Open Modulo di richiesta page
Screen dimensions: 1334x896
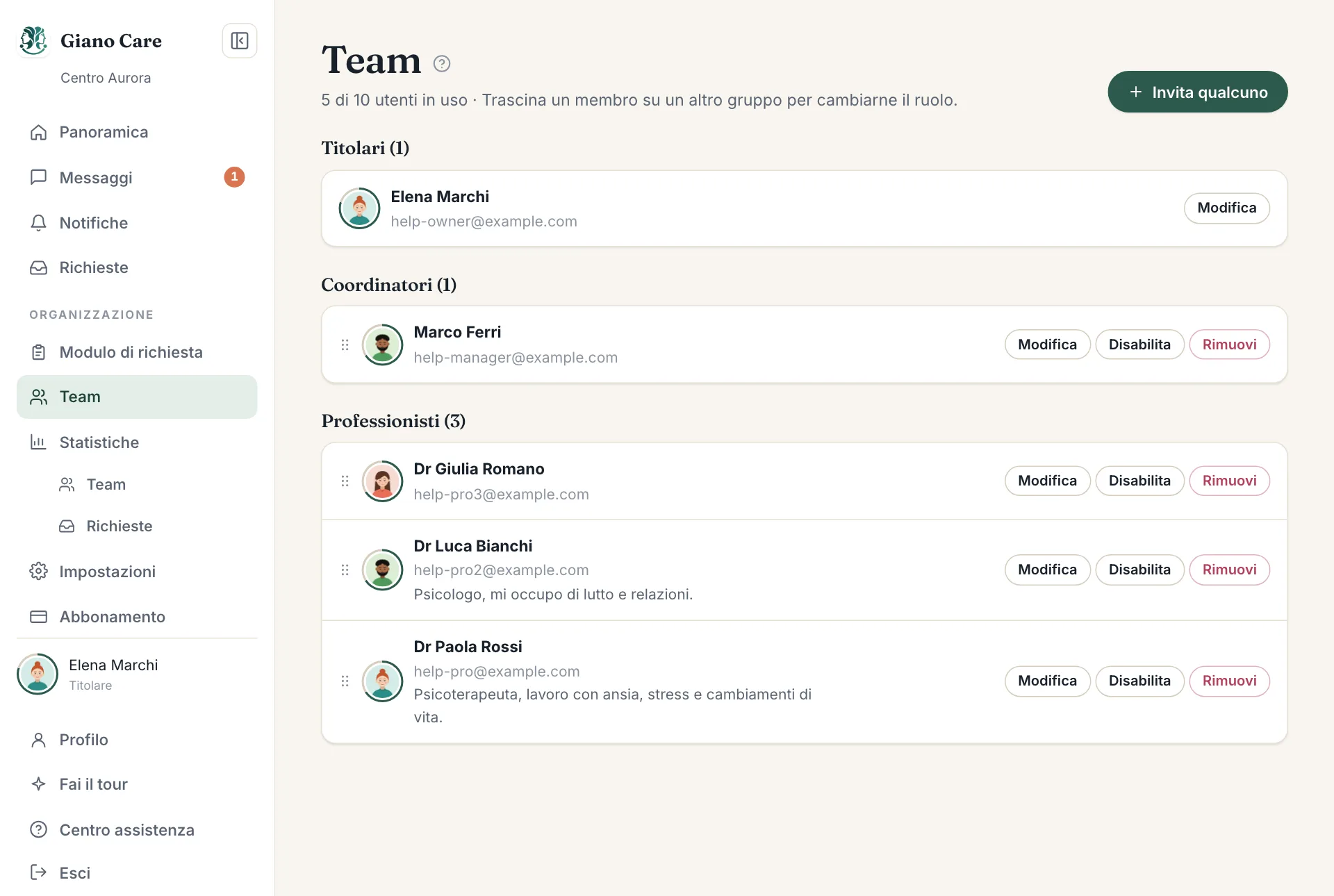point(137,352)
